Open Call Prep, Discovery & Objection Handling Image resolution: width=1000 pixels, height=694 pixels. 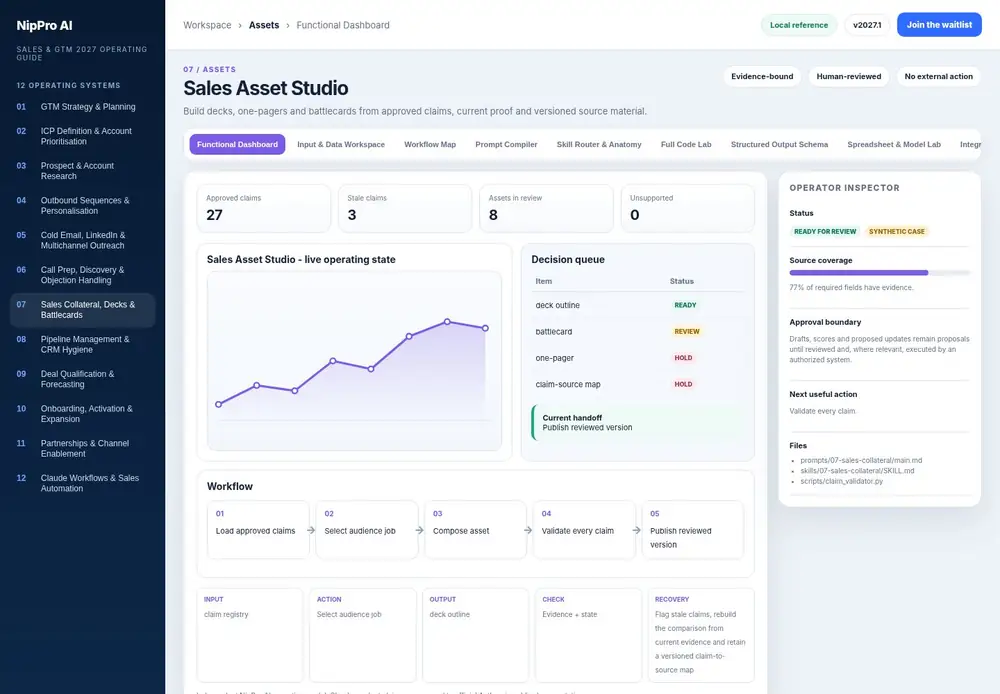coord(82,275)
